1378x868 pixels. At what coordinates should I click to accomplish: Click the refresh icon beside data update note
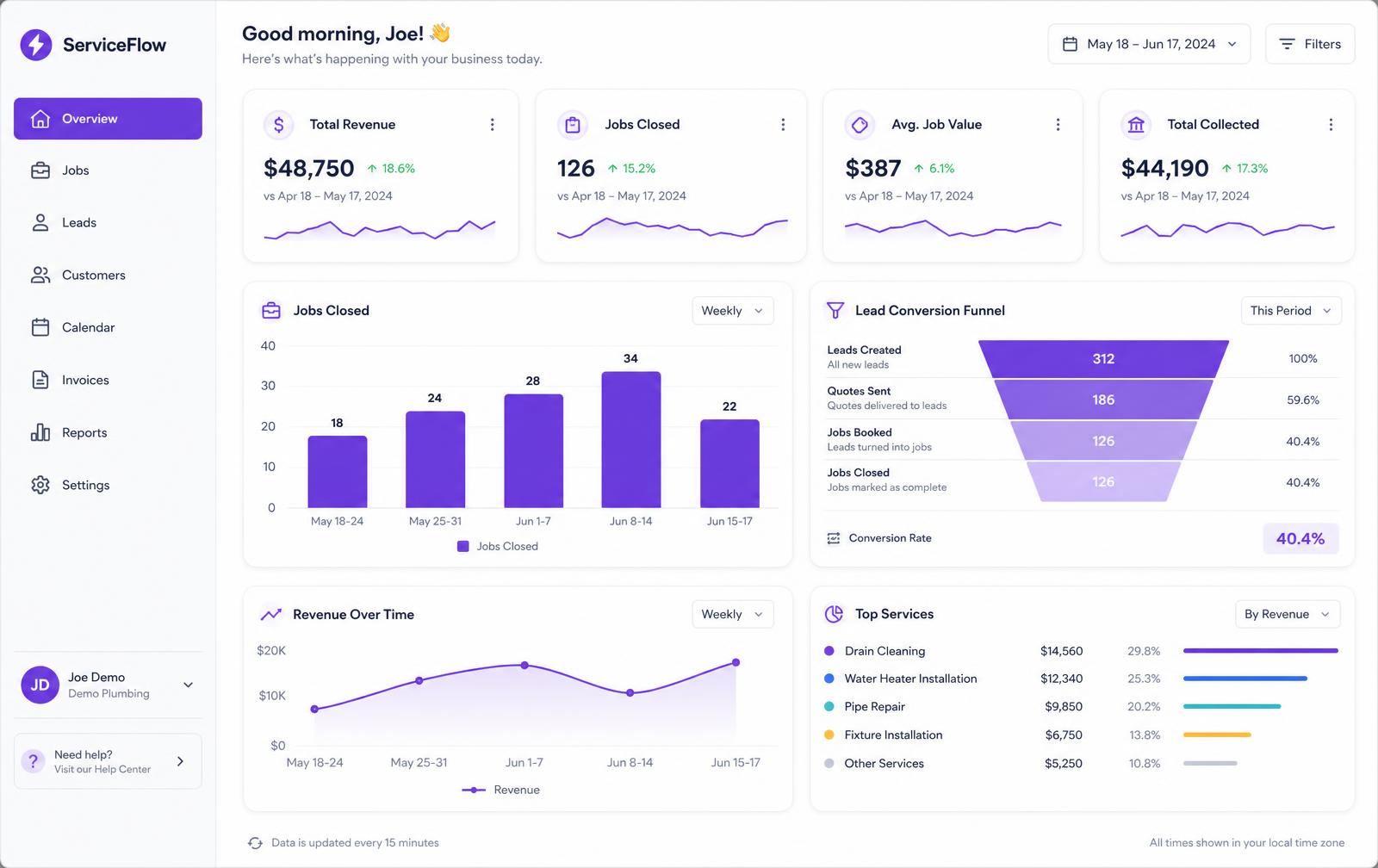click(255, 843)
